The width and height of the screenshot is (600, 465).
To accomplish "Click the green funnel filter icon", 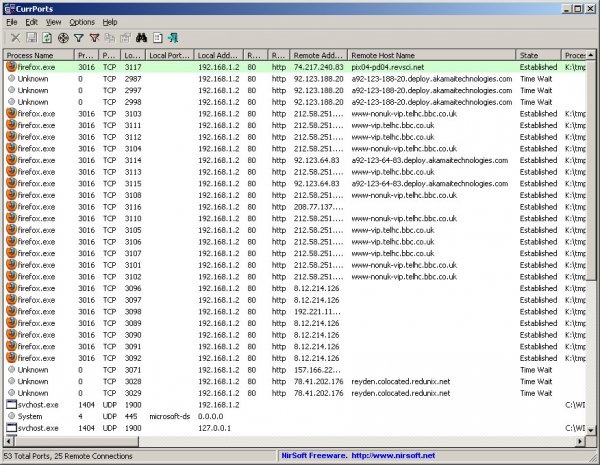I will 79,37.
